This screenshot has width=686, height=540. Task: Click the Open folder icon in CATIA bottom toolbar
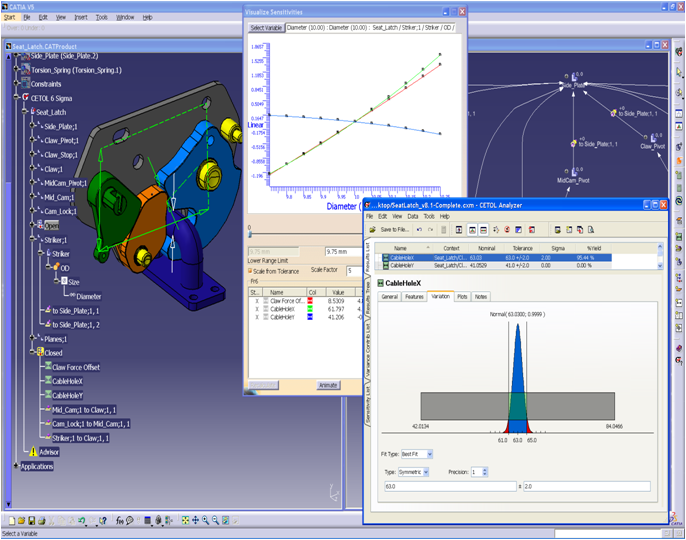[21, 520]
